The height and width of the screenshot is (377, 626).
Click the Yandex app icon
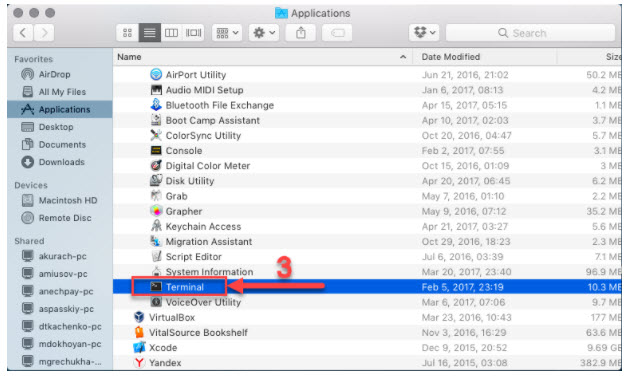click(x=139, y=363)
